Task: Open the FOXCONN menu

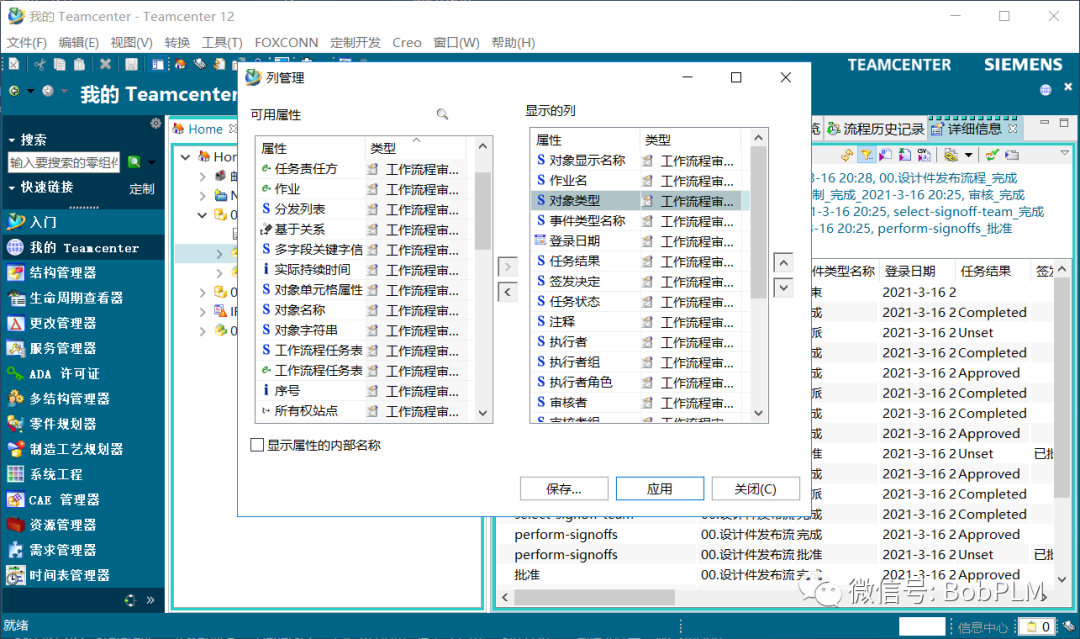Action: pyautogui.click(x=287, y=43)
